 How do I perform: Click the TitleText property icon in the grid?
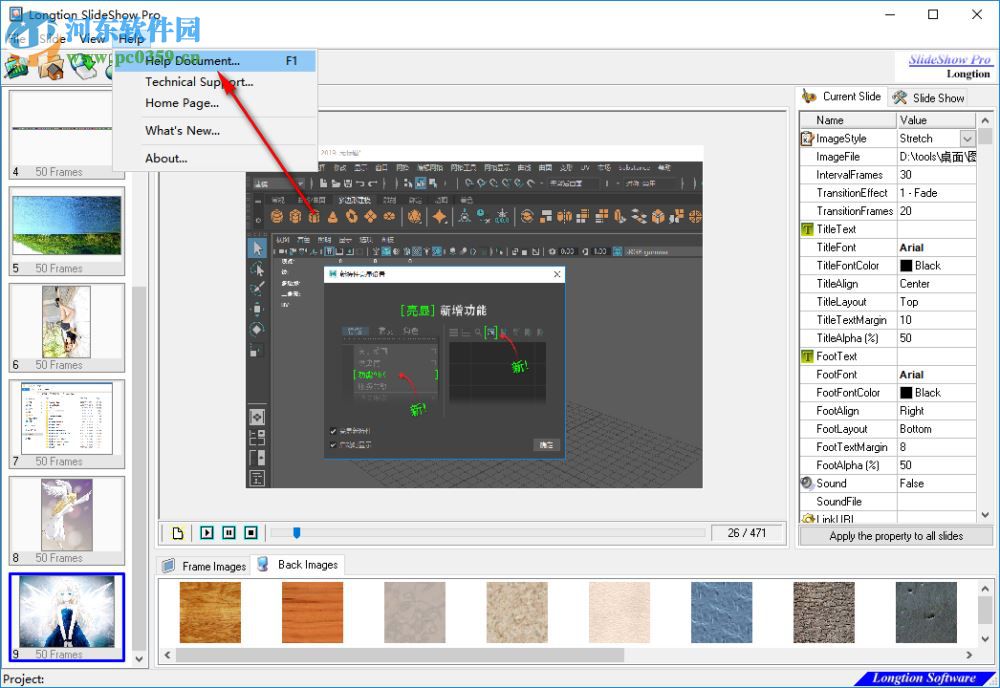[x=808, y=229]
